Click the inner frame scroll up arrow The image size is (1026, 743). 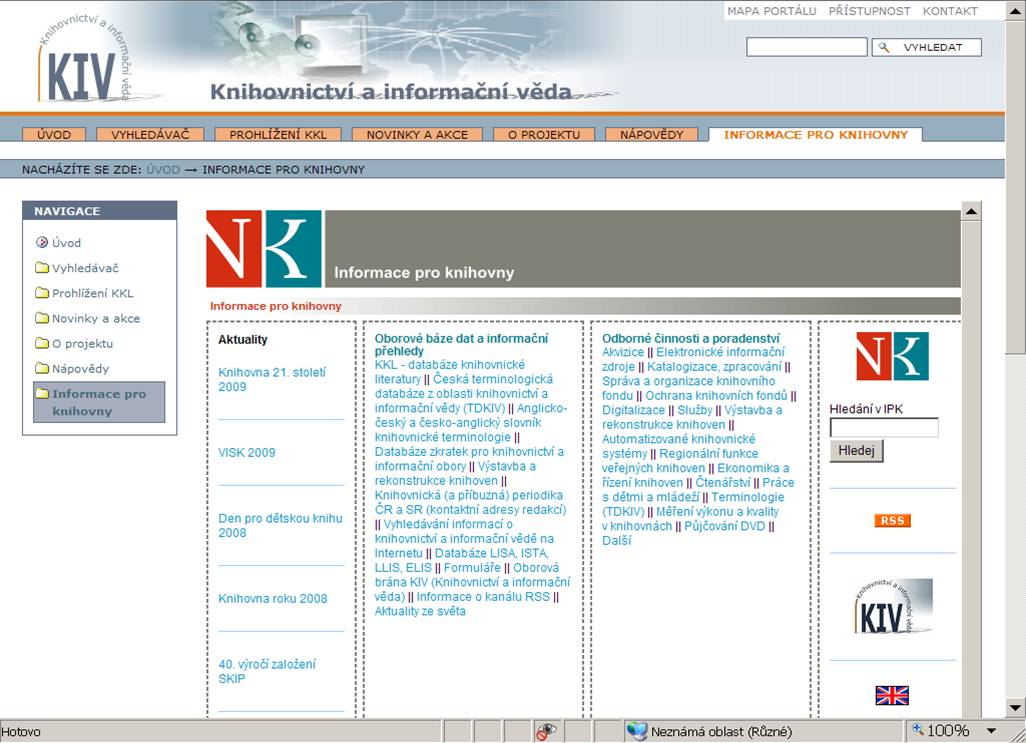click(971, 211)
